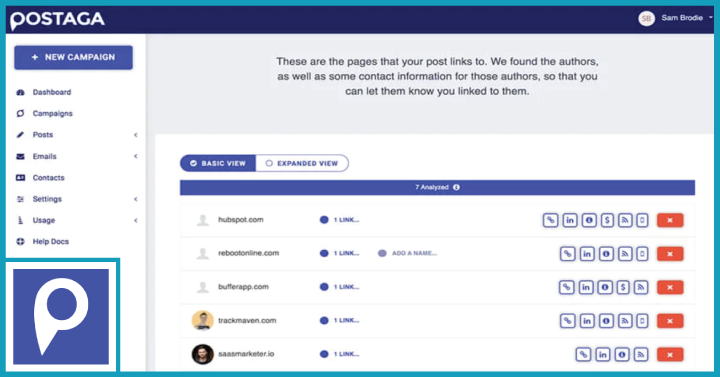The image size is (720, 377).
Task: Remove bufferapp.com row with red X
Action: [670, 287]
